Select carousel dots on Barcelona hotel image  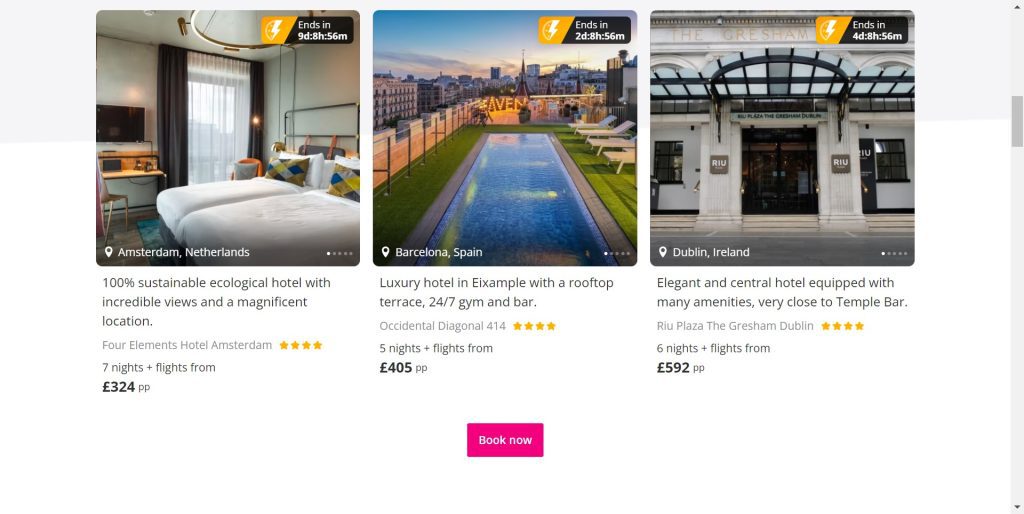617,253
